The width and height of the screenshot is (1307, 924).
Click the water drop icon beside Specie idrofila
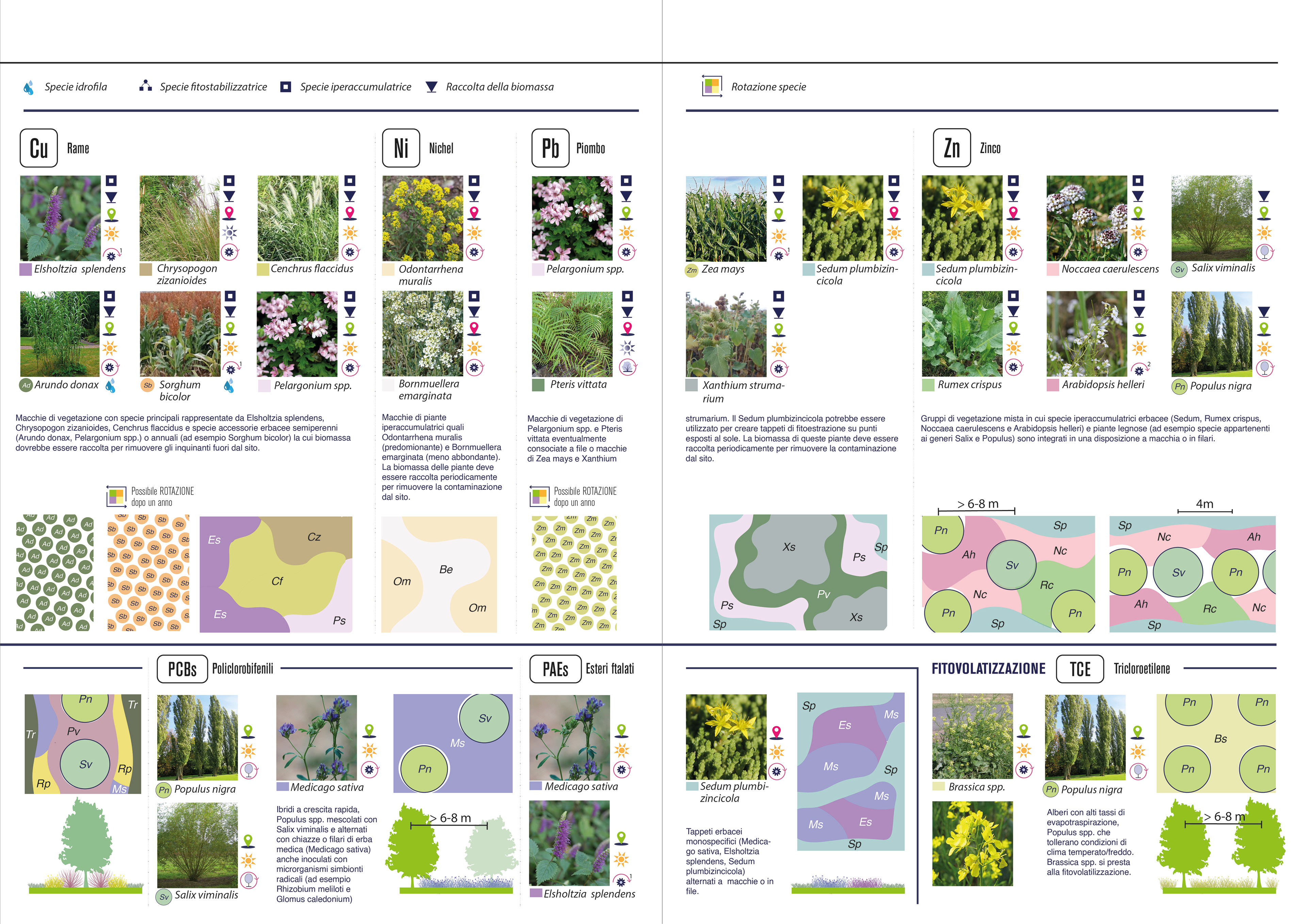[x=29, y=87]
